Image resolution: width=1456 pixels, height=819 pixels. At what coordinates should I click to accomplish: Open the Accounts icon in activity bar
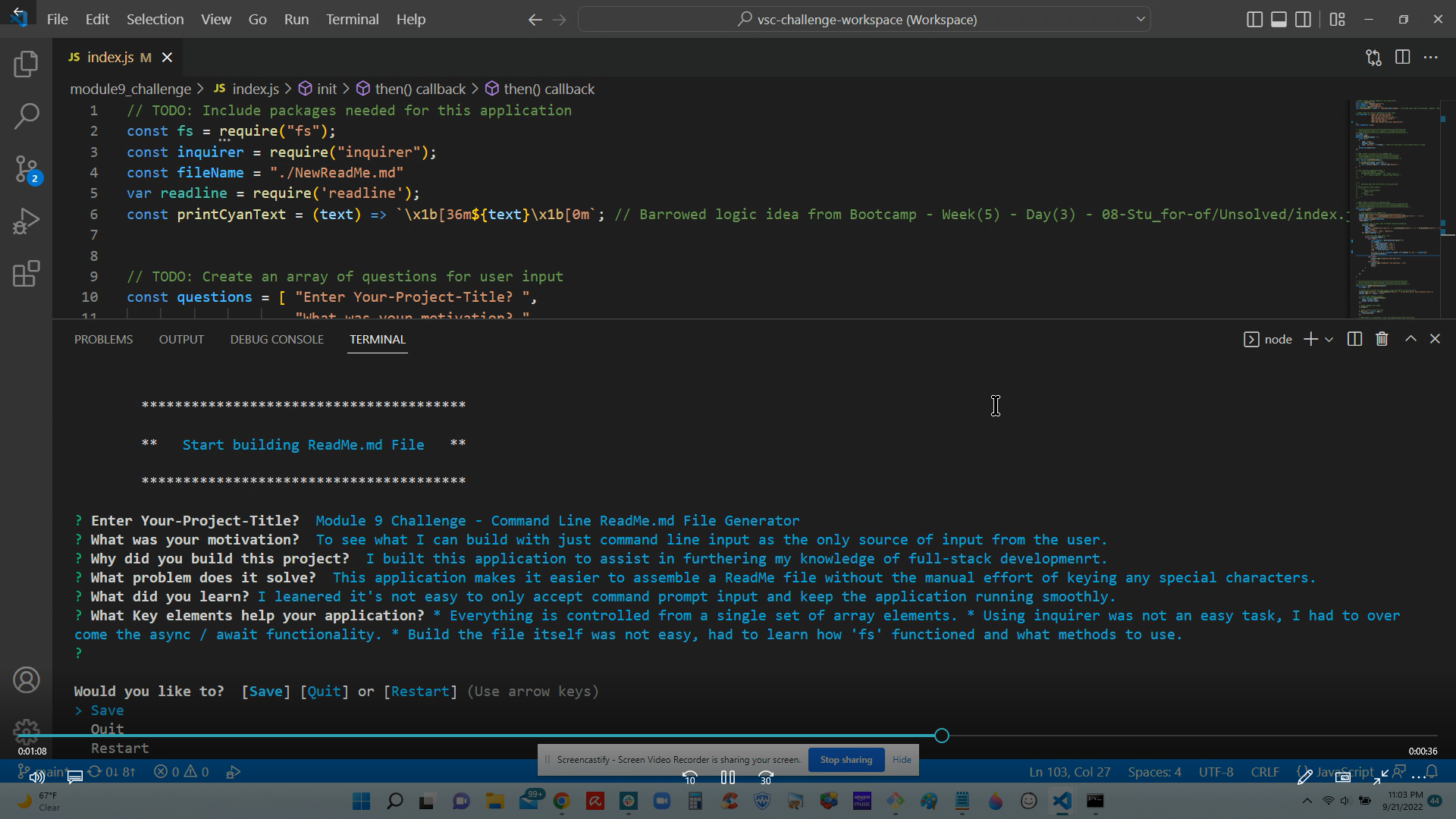[x=27, y=680]
